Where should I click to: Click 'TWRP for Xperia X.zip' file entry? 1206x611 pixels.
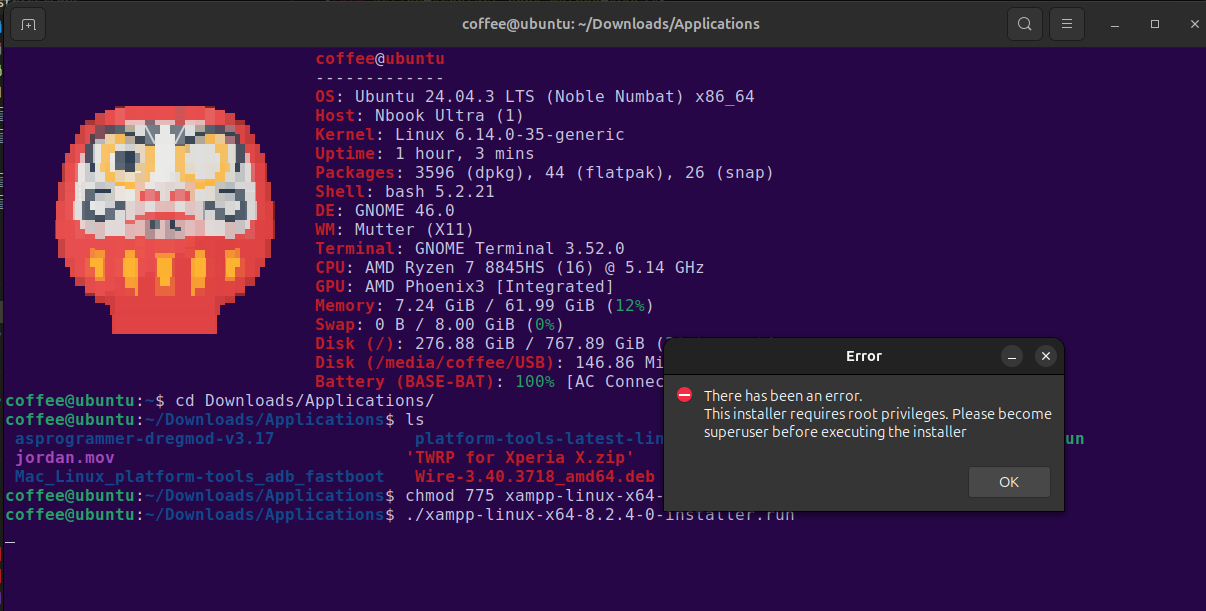[x=520, y=457]
